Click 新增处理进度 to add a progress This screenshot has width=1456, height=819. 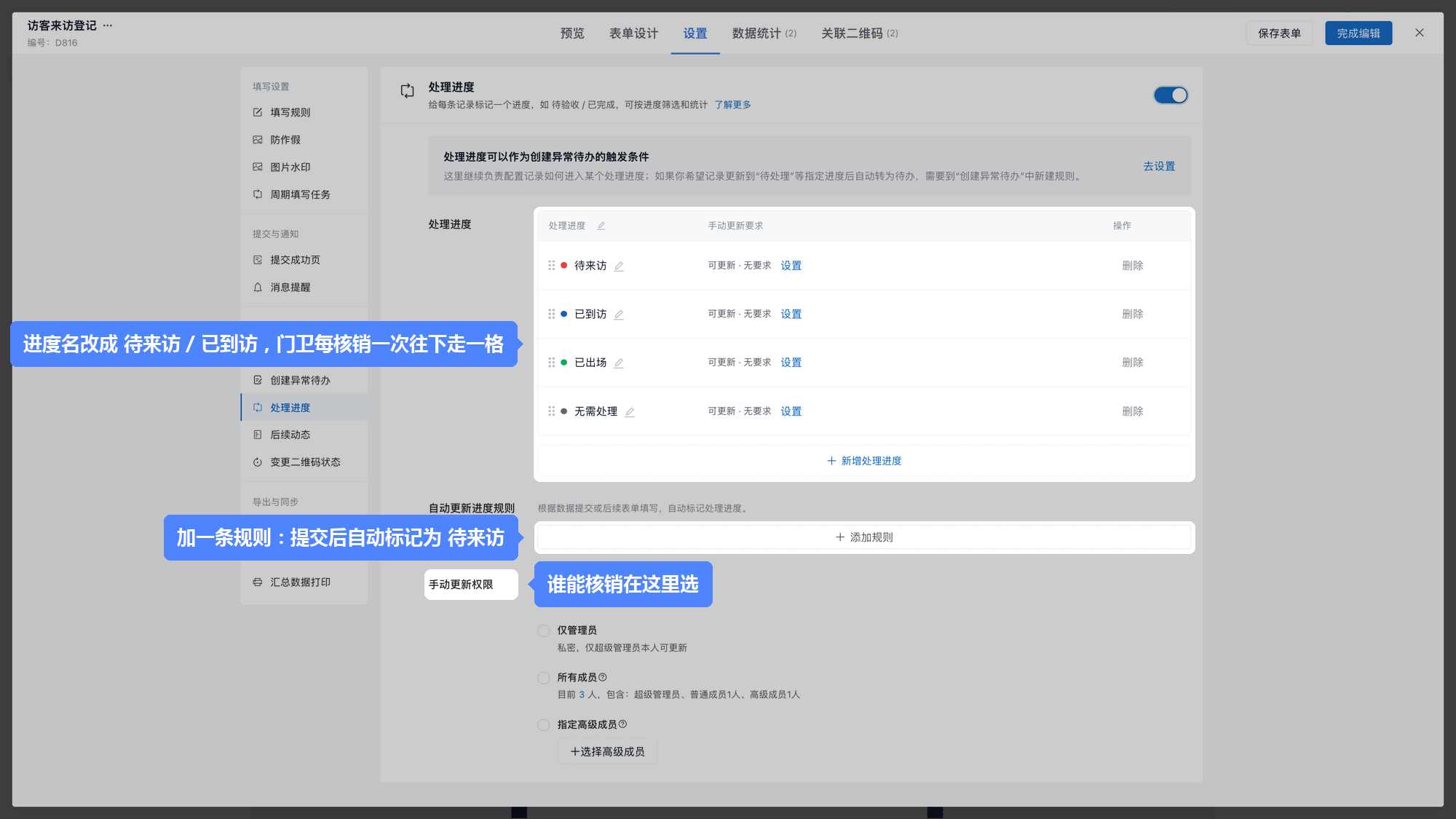[x=864, y=461]
